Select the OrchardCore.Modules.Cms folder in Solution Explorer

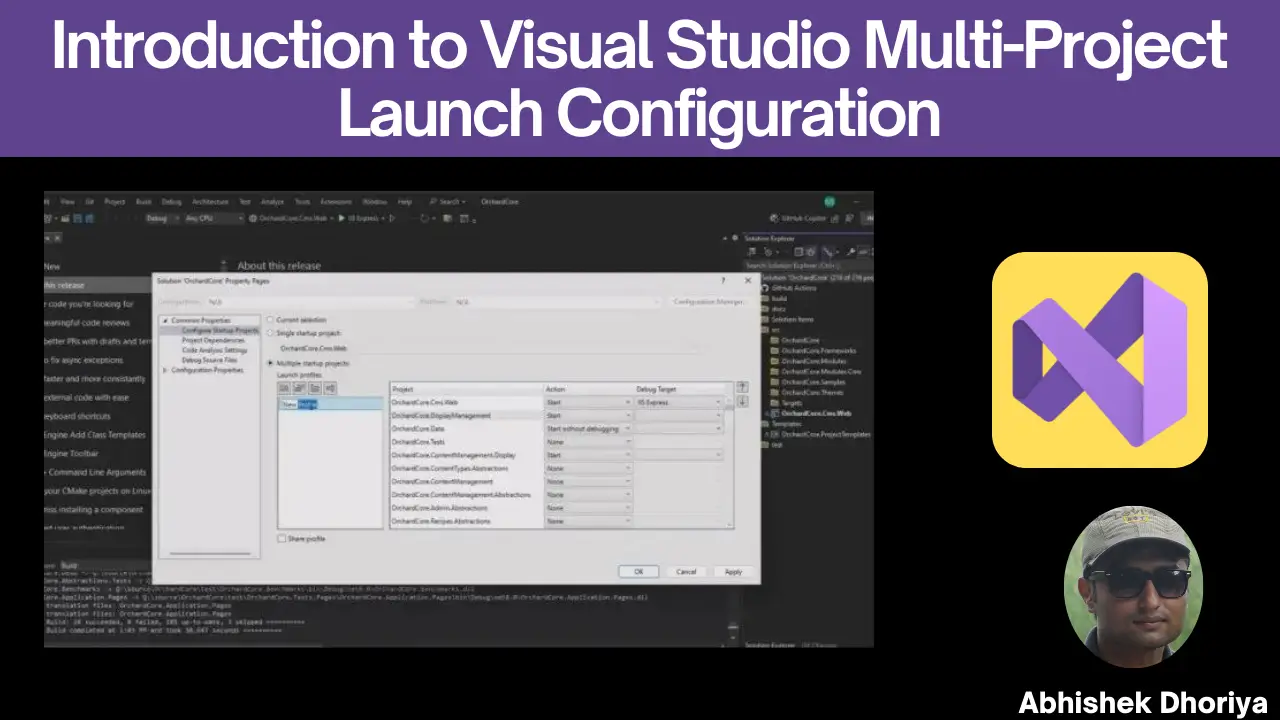click(x=821, y=371)
